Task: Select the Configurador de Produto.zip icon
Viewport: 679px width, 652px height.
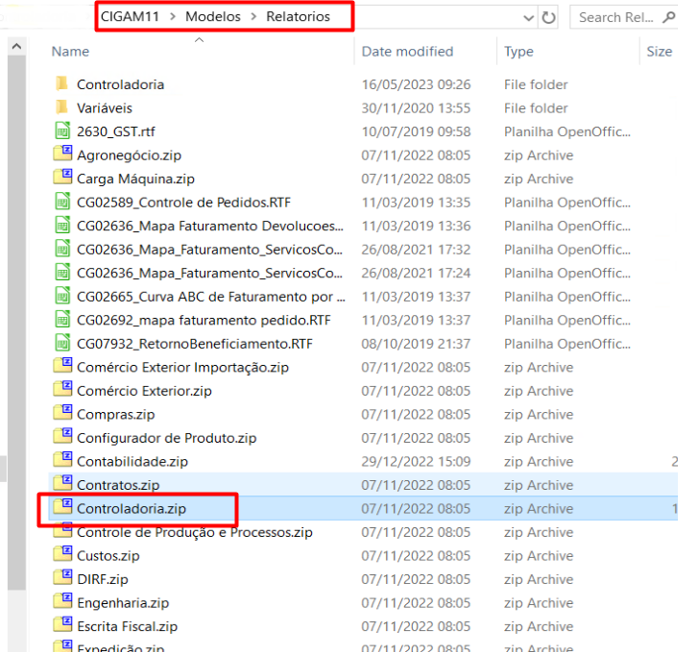Action: click(x=63, y=436)
